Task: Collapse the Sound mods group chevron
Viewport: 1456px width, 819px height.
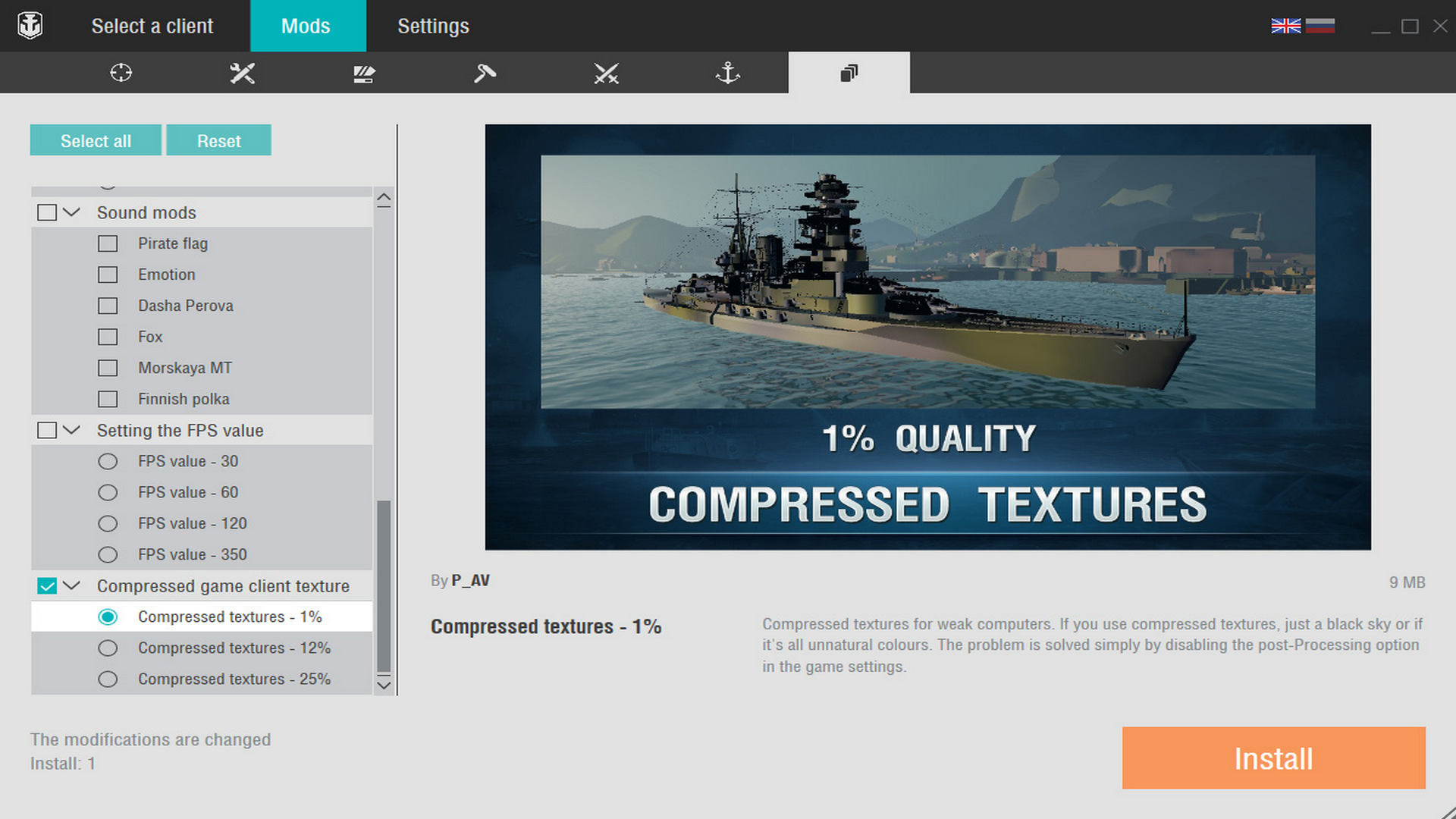Action: pos(71,212)
